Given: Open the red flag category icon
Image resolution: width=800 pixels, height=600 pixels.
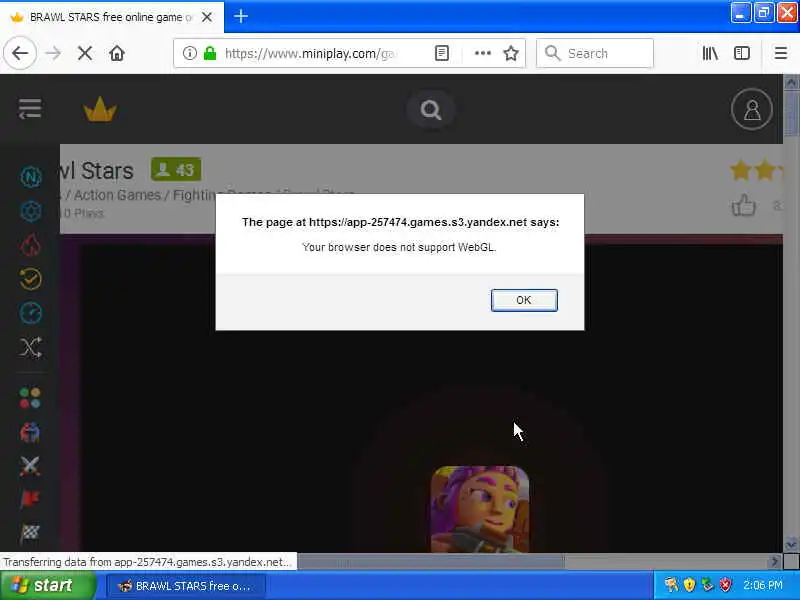Looking at the screenshot, I should pos(30,499).
